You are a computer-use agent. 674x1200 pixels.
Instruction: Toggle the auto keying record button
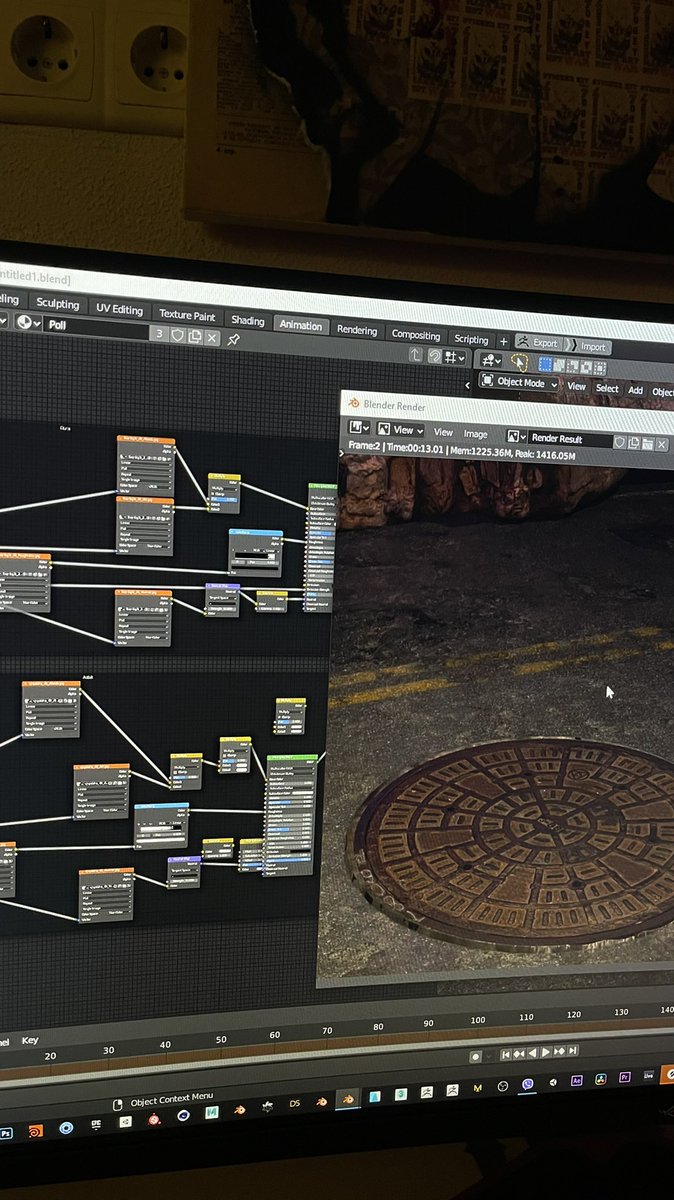pos(476,1056)
